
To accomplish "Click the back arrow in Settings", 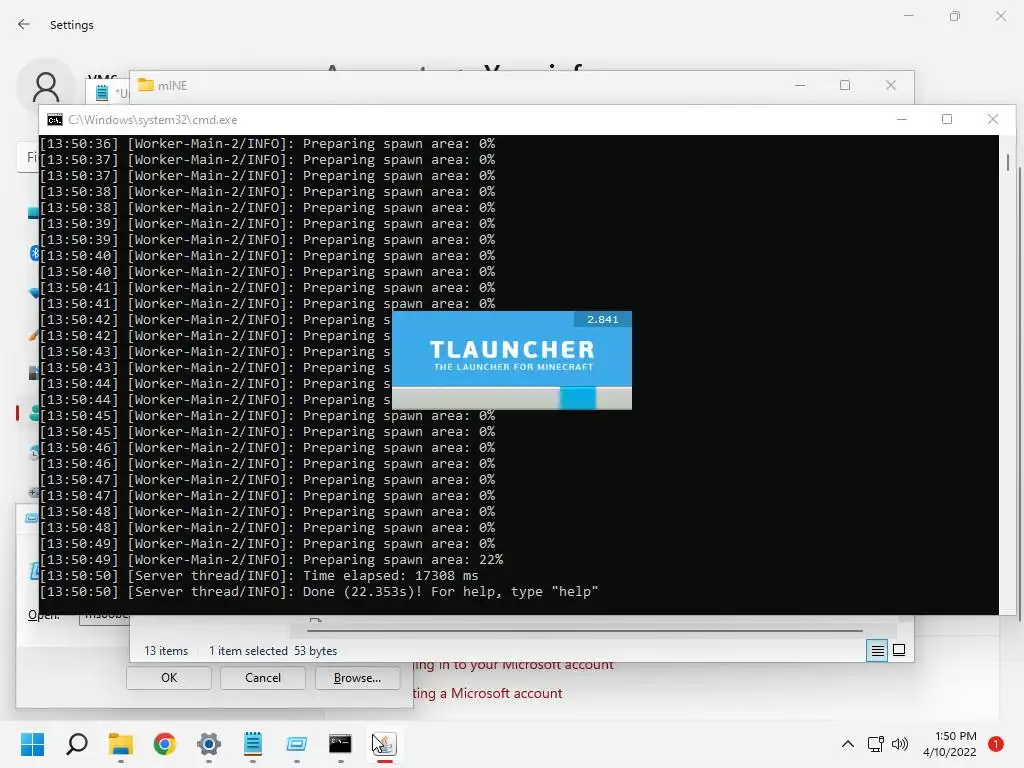I will click(24, 24).
